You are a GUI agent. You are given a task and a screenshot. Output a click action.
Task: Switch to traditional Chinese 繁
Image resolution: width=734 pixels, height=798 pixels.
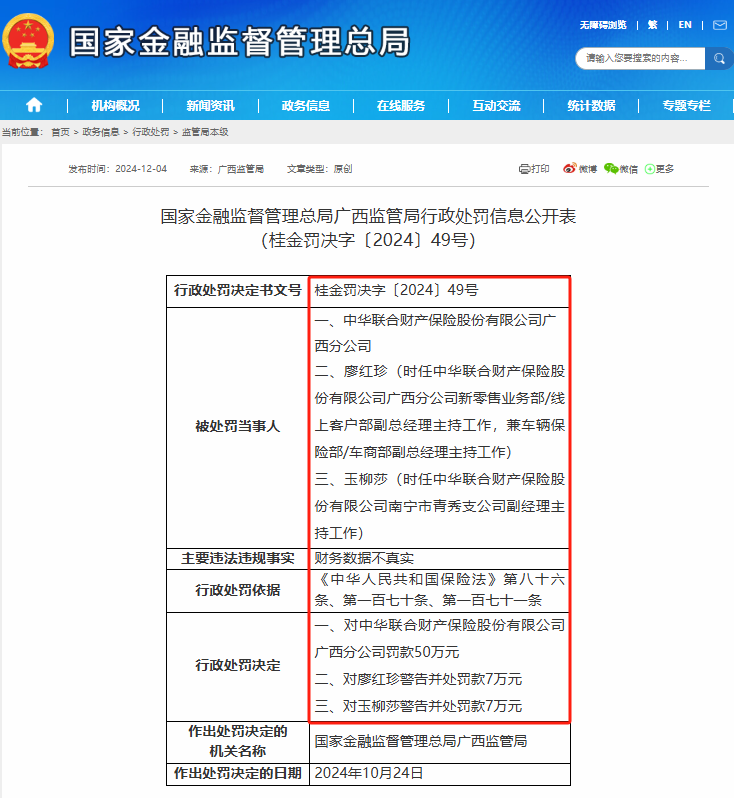tap(652, 25)
